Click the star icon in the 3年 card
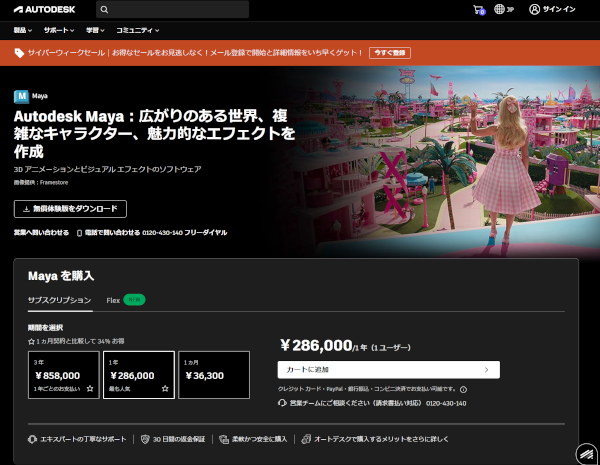 click(90, 388)
